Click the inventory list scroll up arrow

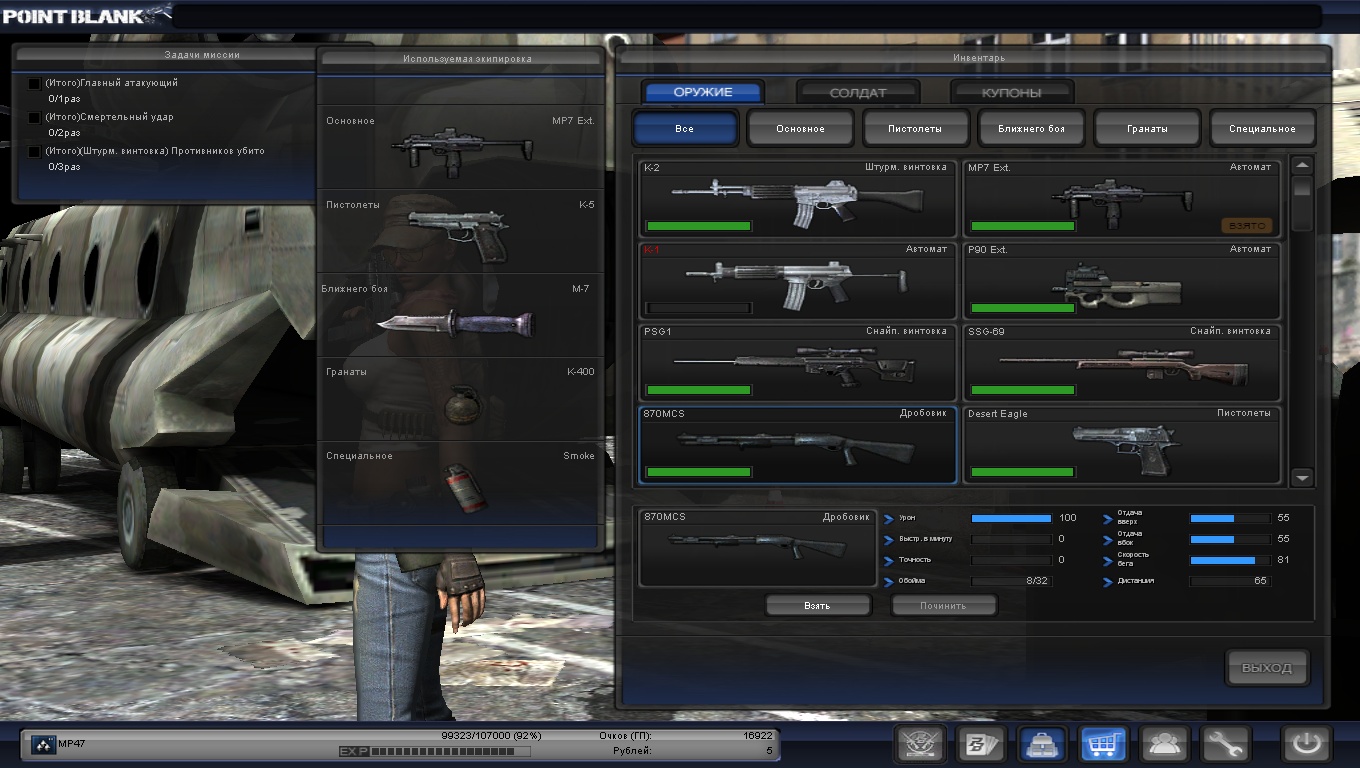pos(1302,165)
